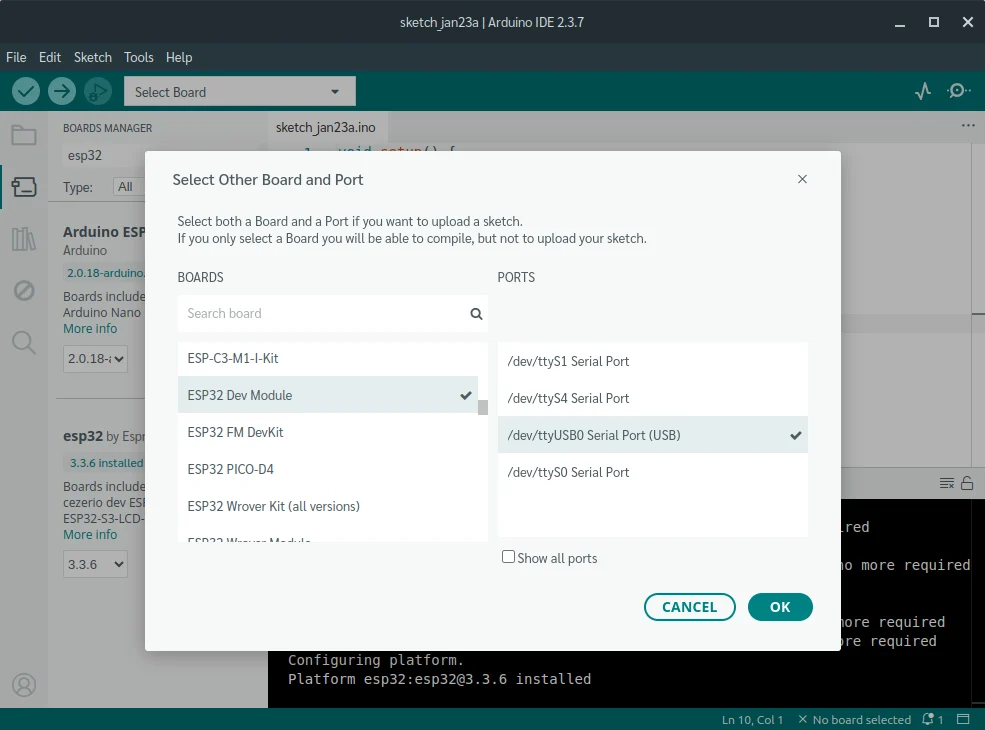Open the Type filter dropdown
The image size is (985, 730).
click(x=127, y=187)
